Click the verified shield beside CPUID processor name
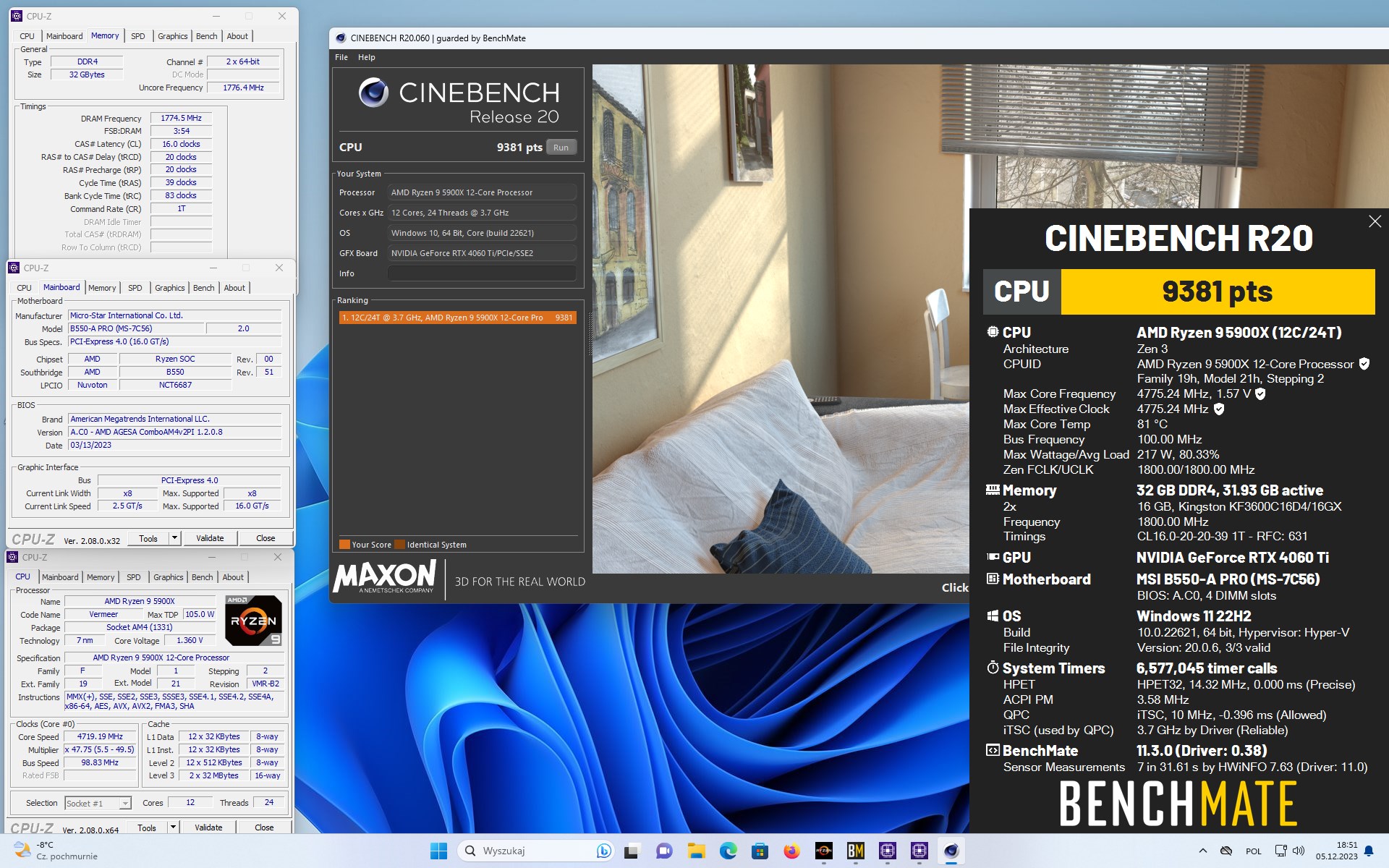1389x868 pixels. tap(1364, 364)
